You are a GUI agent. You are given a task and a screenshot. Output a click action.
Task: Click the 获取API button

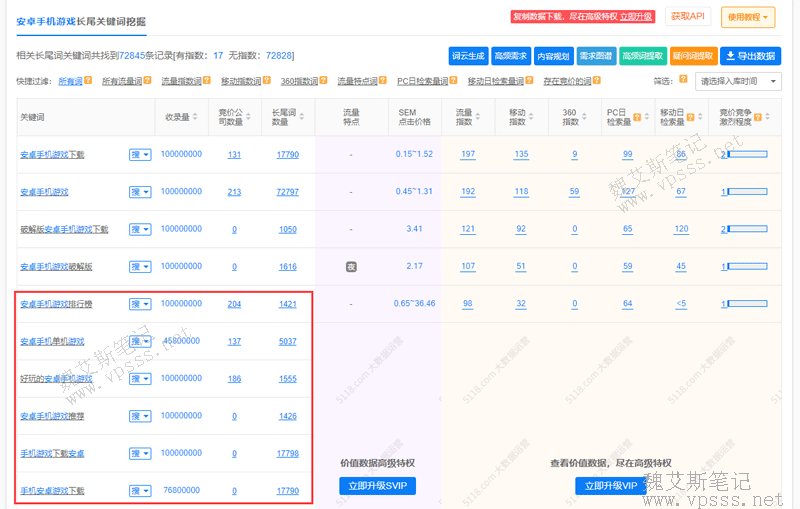[x=688, y=16]
